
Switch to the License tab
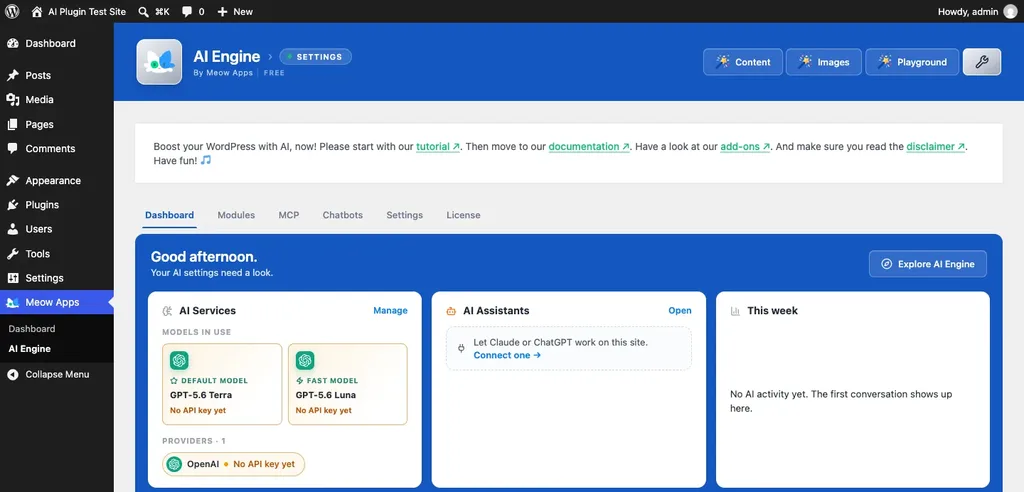coord(463,215)
